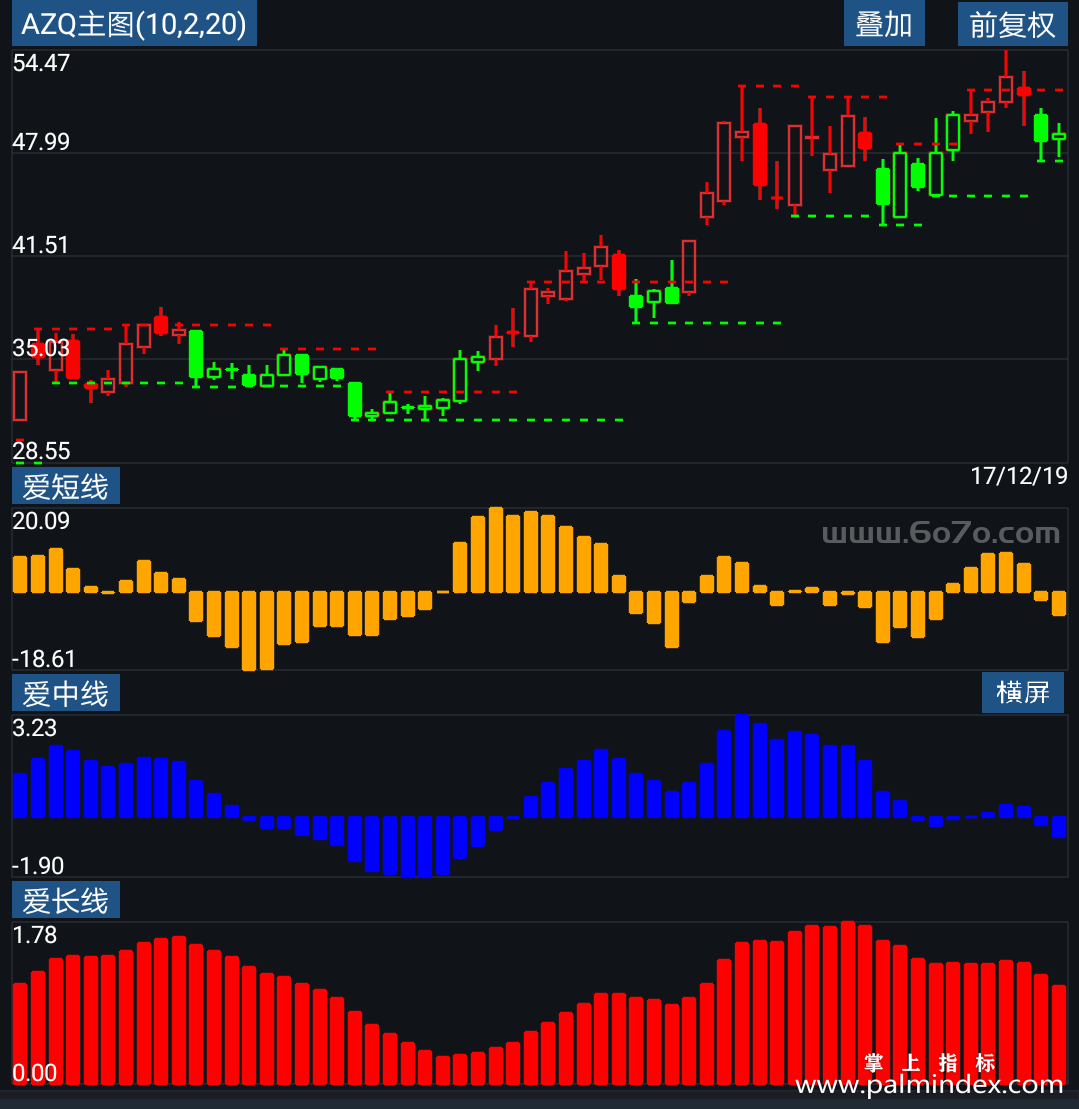Viewport: 1079px width, 1109px height.
Task: Click the www.6o7o.com watermark link
Action: coord(940,533)
